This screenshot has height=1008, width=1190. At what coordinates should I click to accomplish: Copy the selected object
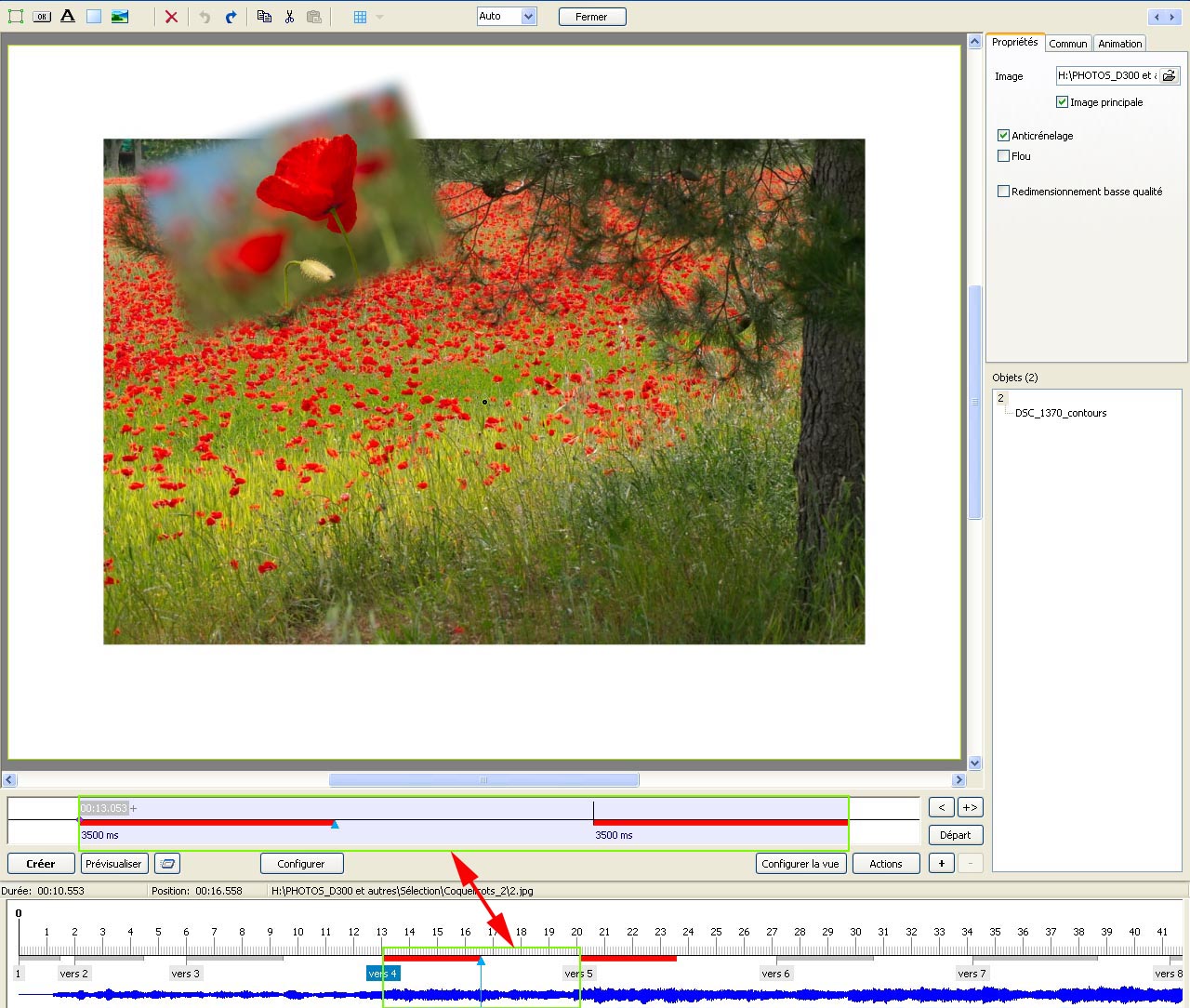click(x=264, y=17)
